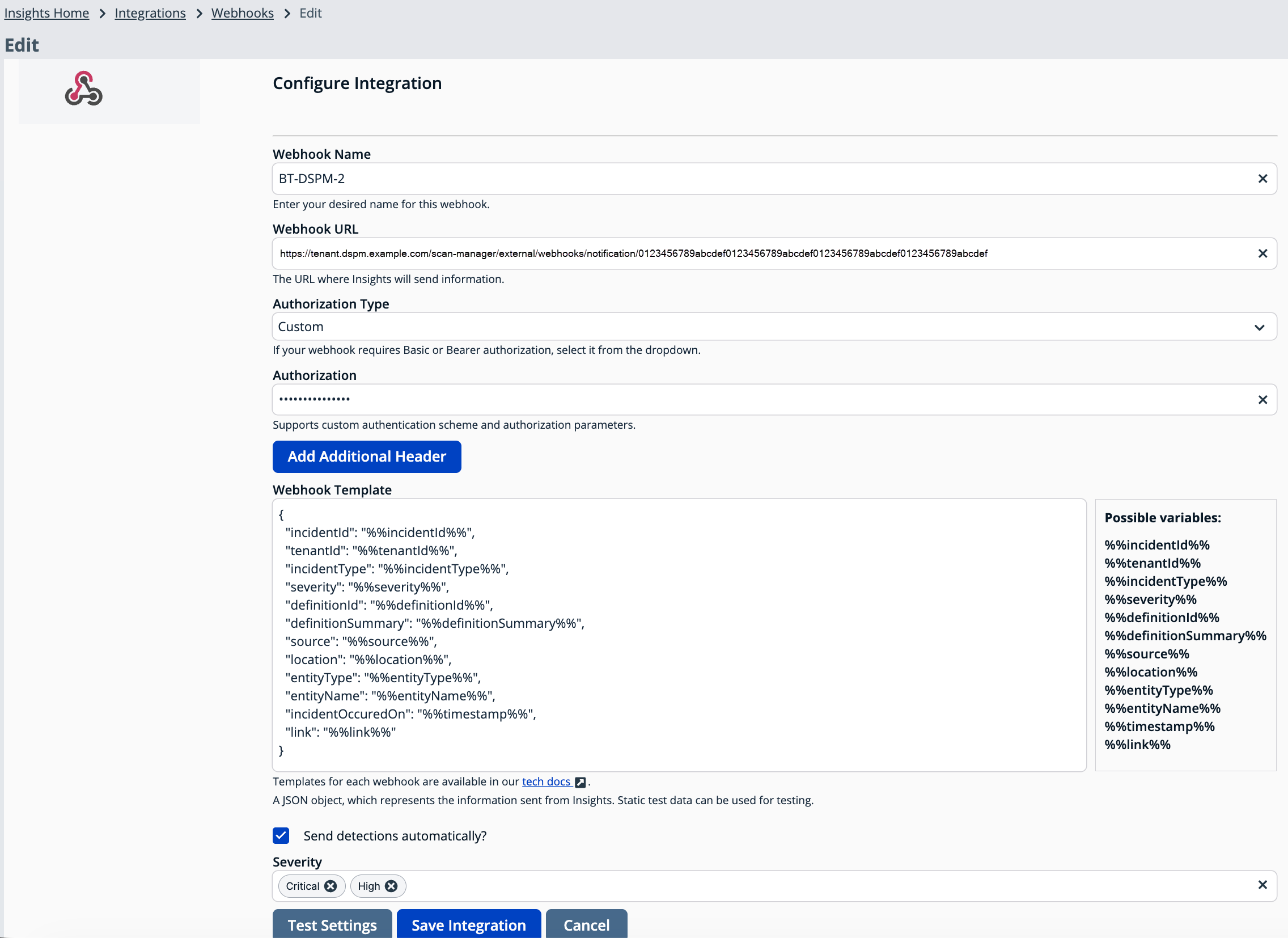Click the High severity chip label
Image resolution: width=1288 pixels, height=938 pixels.
pyautogui.click(x=368, y=886)
